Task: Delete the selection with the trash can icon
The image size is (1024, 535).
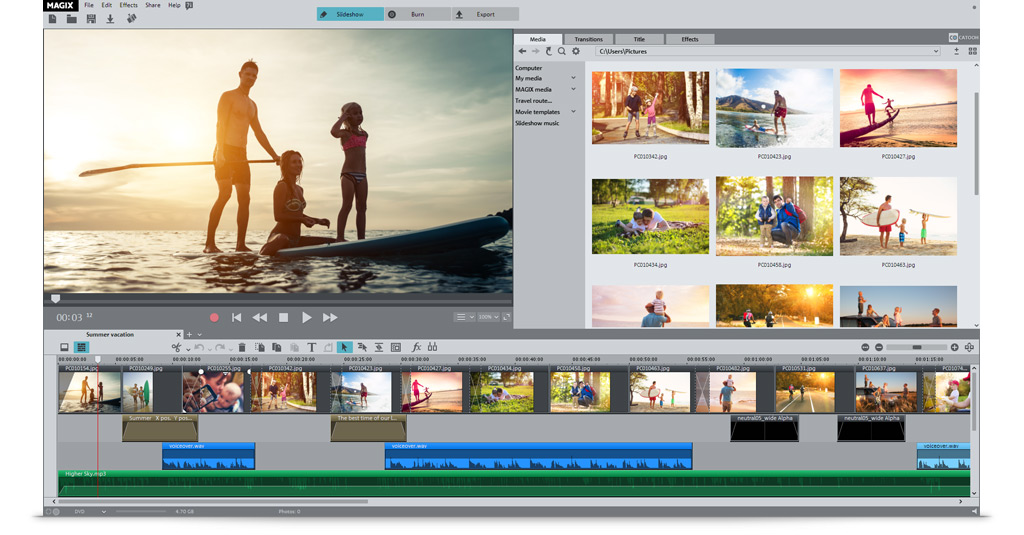Action: click(x=242, y=347)
